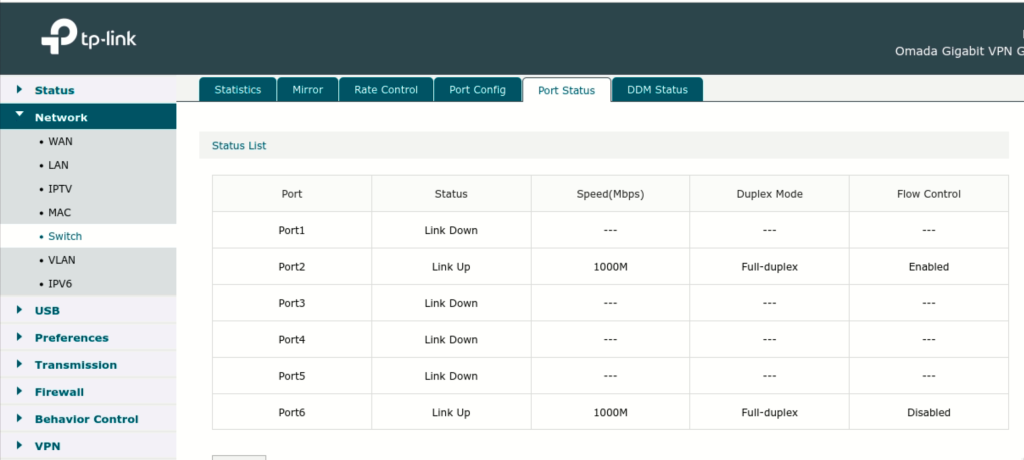
Task: Click the Flow Control column header
Action: (x=929, y=193)
